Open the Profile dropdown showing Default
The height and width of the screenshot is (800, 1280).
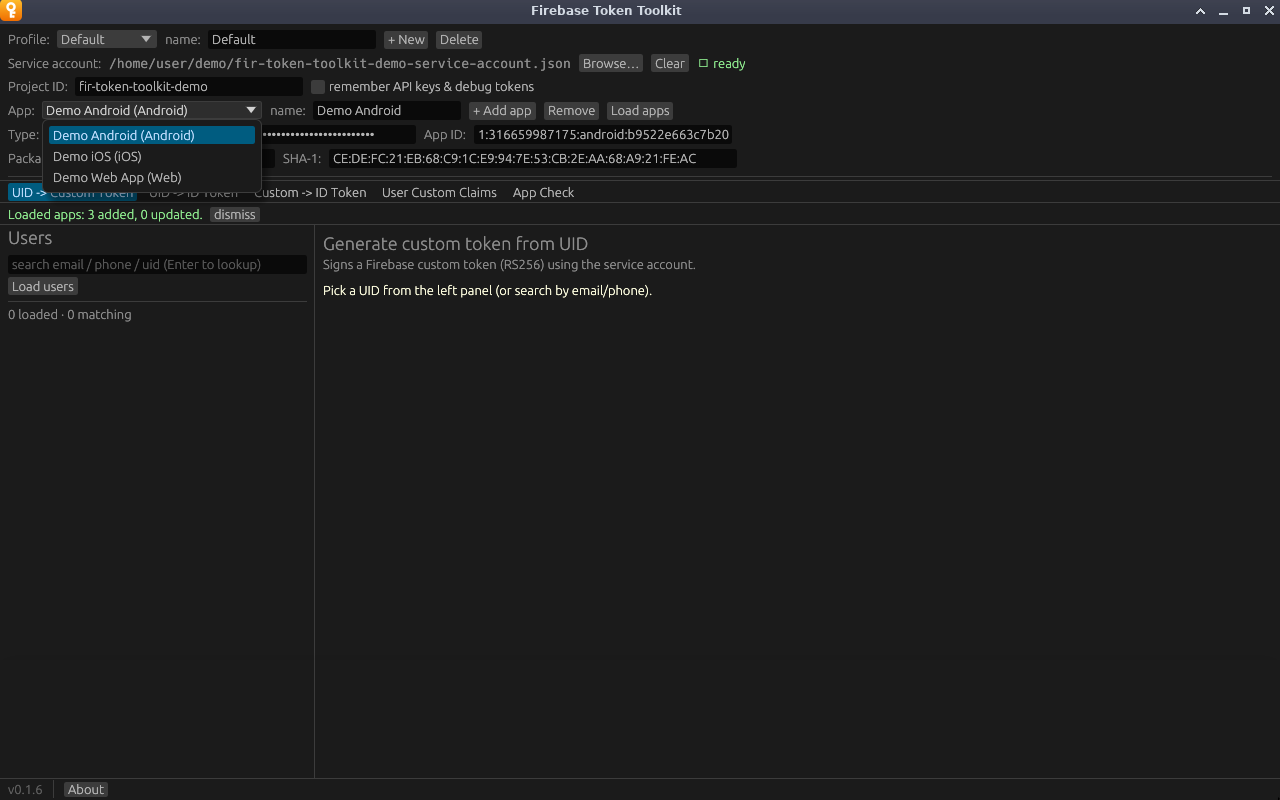point(106,40)
